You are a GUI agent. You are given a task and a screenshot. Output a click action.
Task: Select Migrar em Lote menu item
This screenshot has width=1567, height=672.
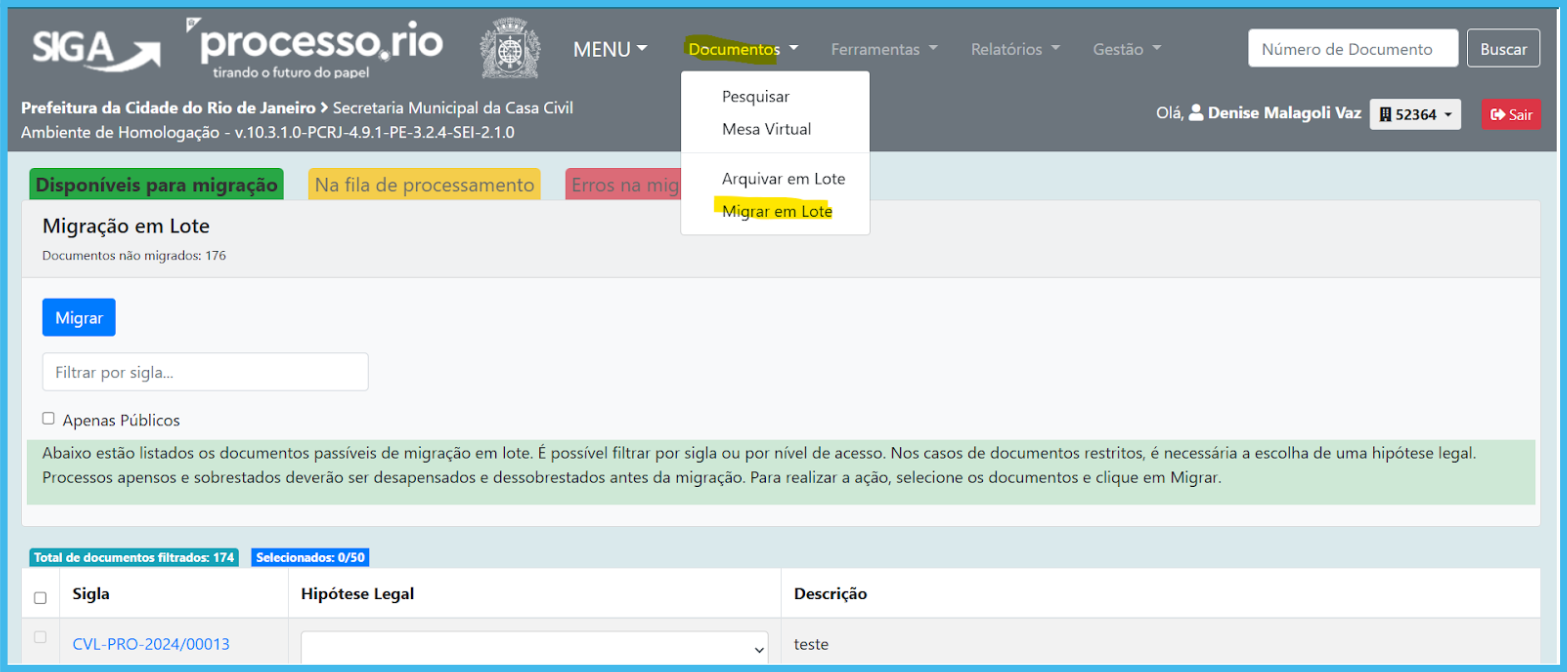pyautogui.click(x=777, y=212)
